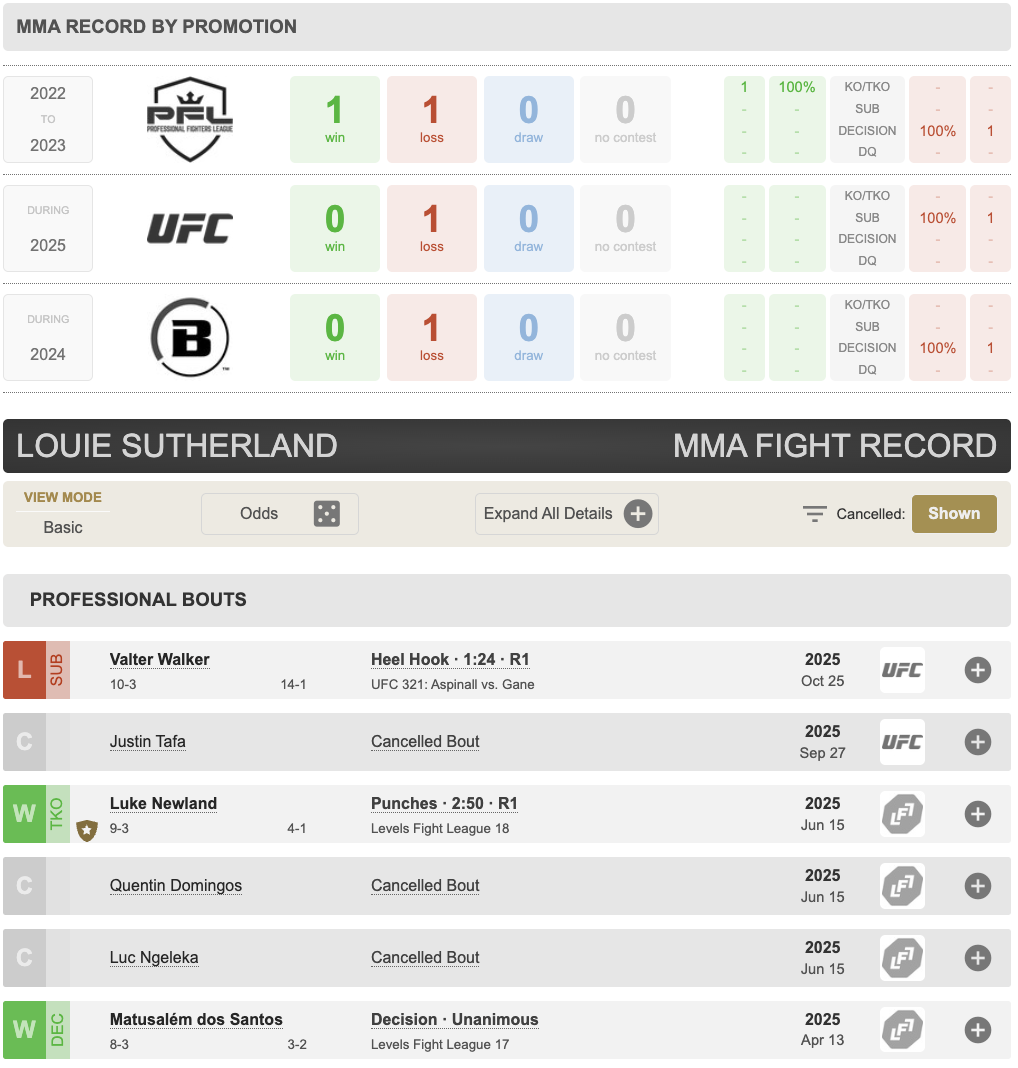Screen dimensions: 1018x1068
Task: Toggle the Cancelled bouts Shown button
Action: click(x=954, y=514)
